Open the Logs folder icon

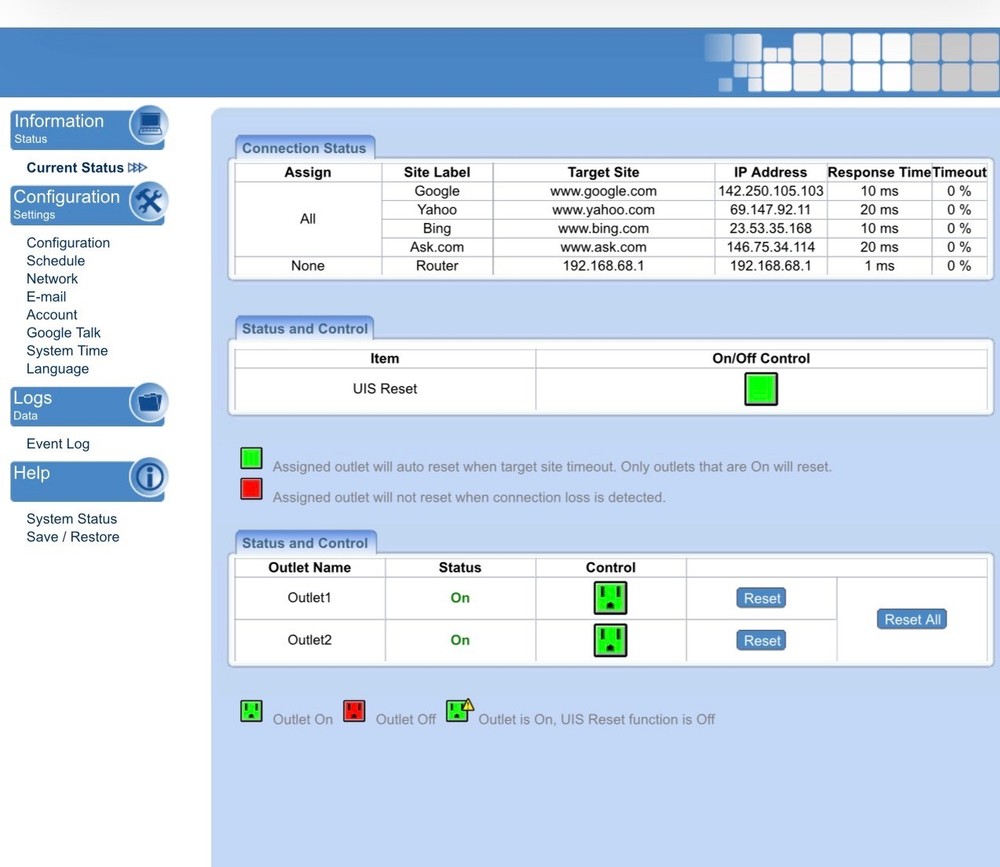coord(148,402)
